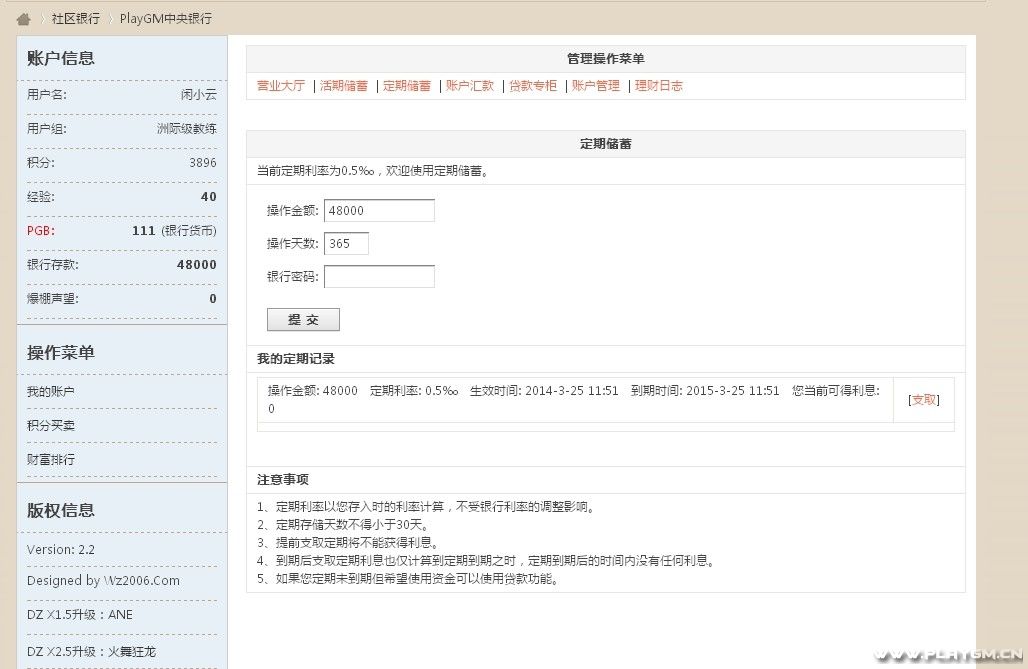The image size is (1028, 669).
Task: Open the 账户汇款 menu link
Action: [x=470, y=86]
